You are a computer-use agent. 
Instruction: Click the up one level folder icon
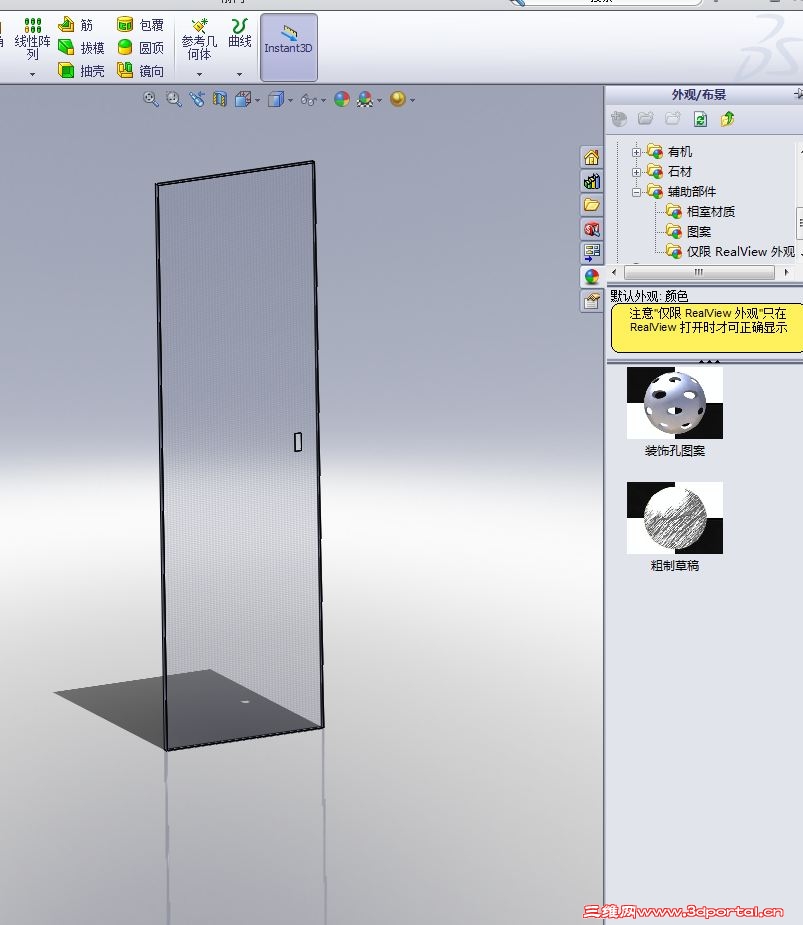pos(727,119)
